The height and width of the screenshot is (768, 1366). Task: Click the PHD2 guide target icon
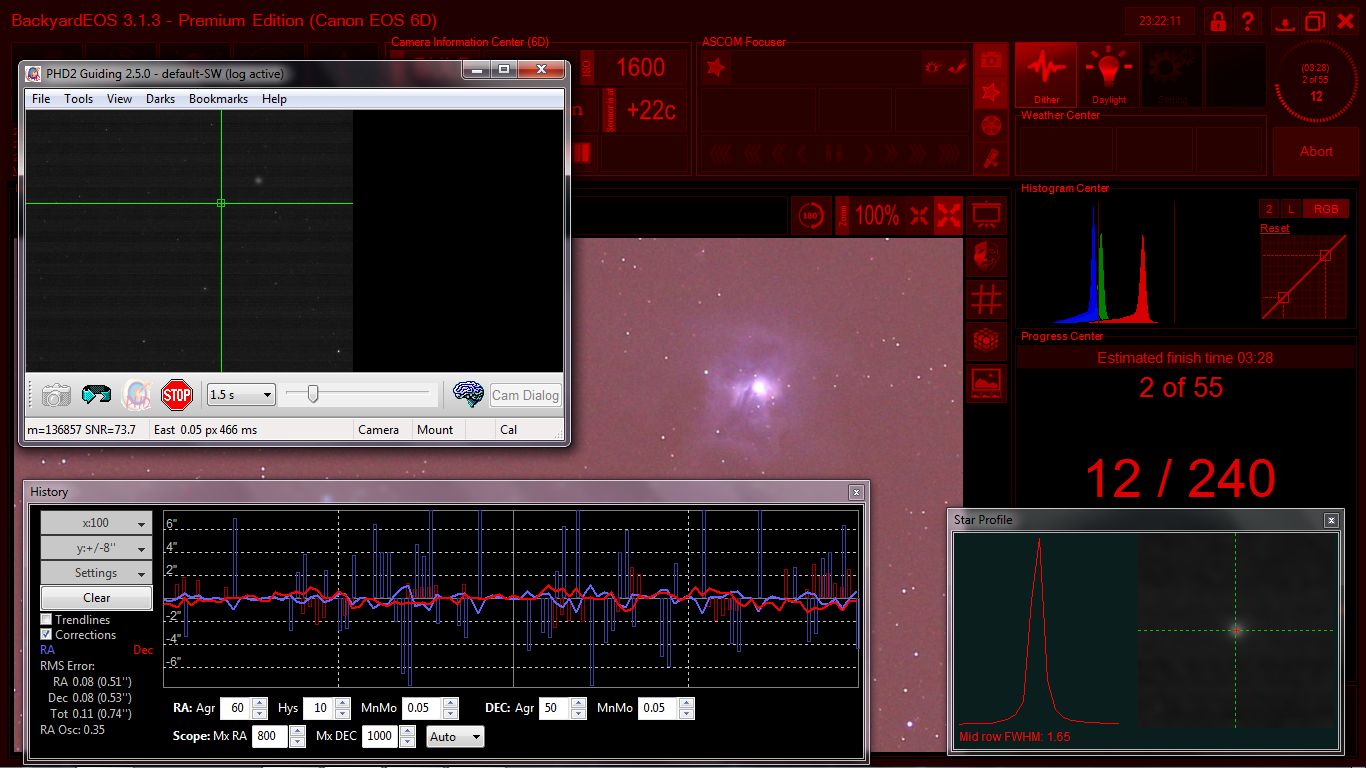pyautogui.click(x=137, y=395)
